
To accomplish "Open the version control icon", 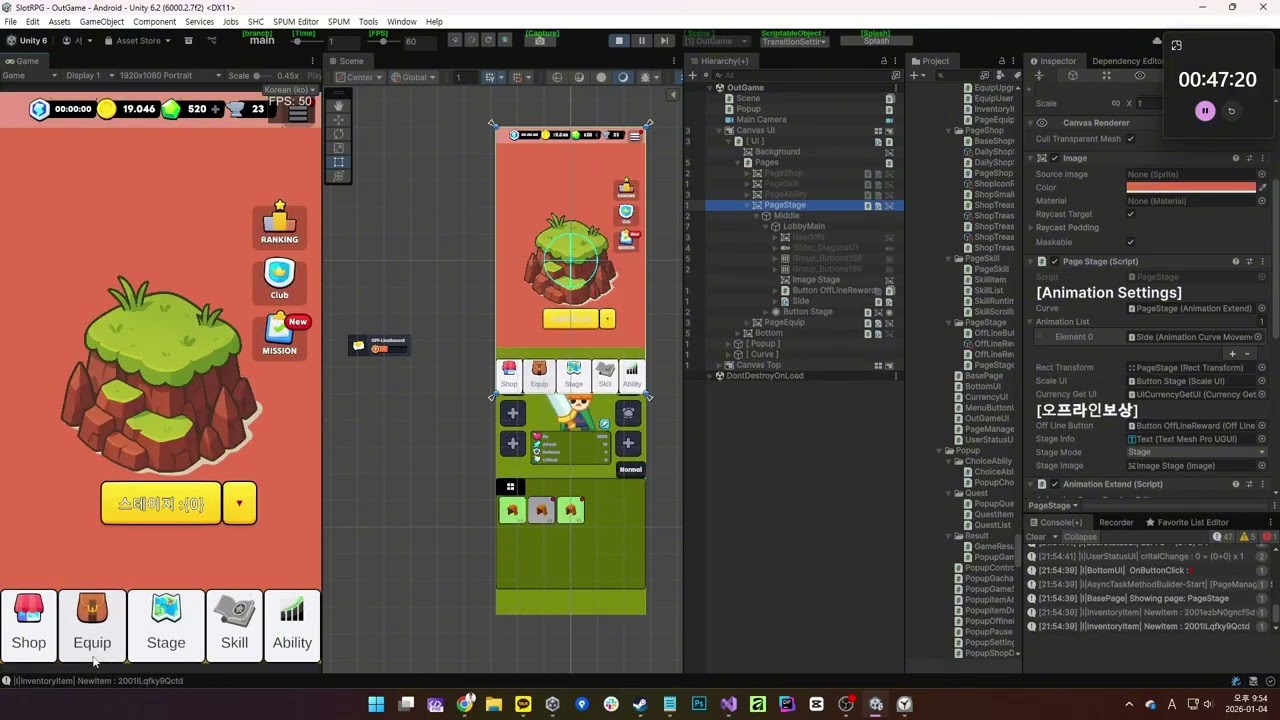I will pyautogui.click(x=212, y=41).
